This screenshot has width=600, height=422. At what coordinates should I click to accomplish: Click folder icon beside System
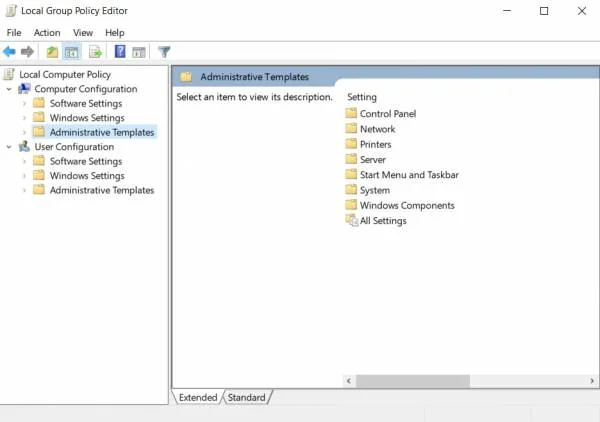click(351, 190)
